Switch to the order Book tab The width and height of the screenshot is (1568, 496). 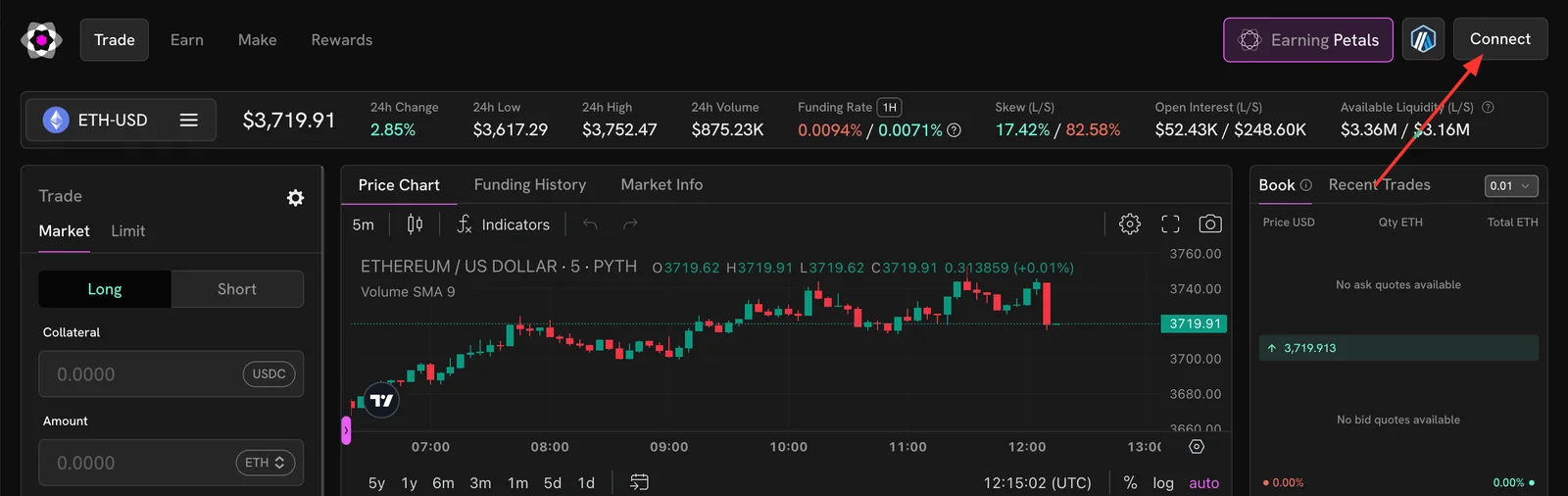pyautogui.click(x=1277, y=185)
